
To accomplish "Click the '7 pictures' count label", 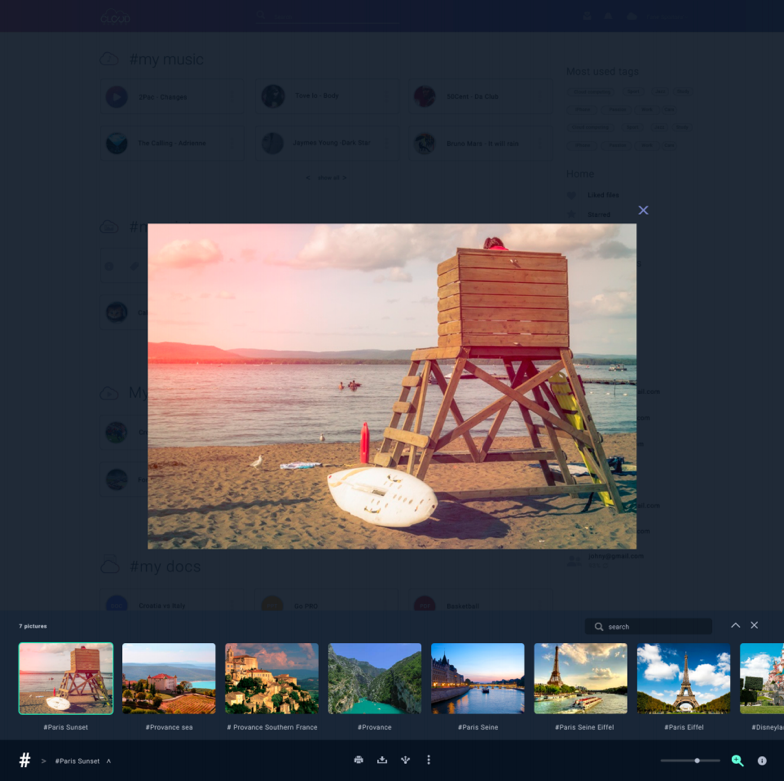I will (33, 626).
